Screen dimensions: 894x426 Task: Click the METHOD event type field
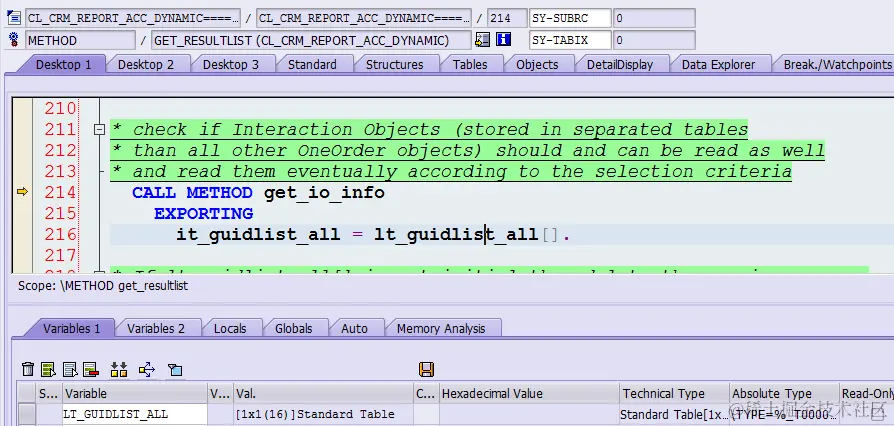pos(80,40)
